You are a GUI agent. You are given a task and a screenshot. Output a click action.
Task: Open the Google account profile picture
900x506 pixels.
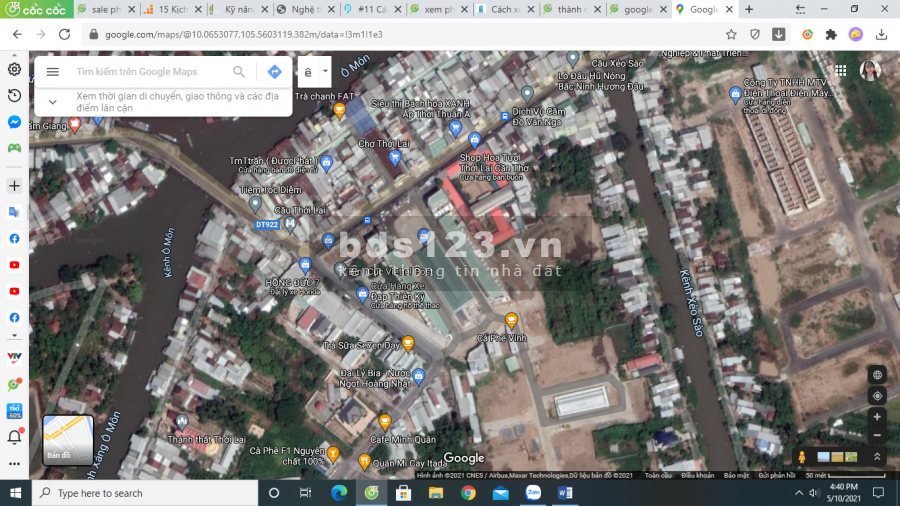tap(870, 70)
